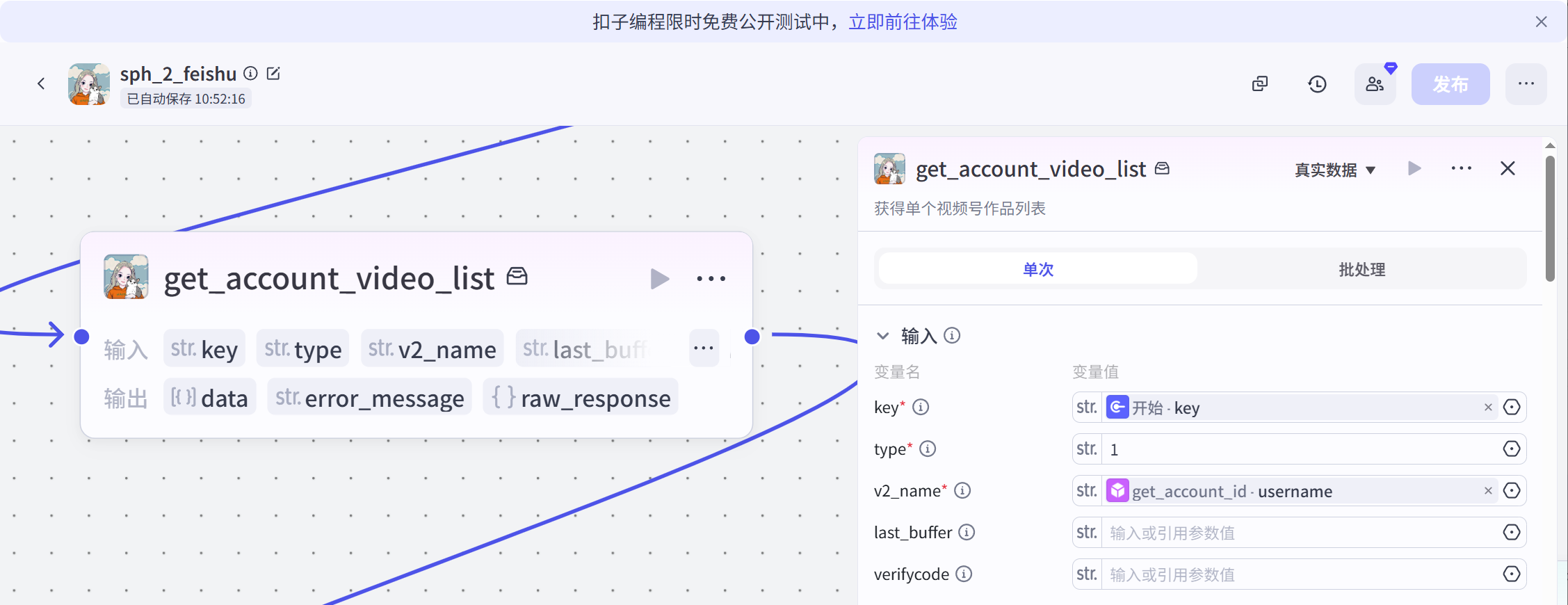Click the last_buffer value input field
Screen dimensions: 1568x605
[x=1300, y=533]
